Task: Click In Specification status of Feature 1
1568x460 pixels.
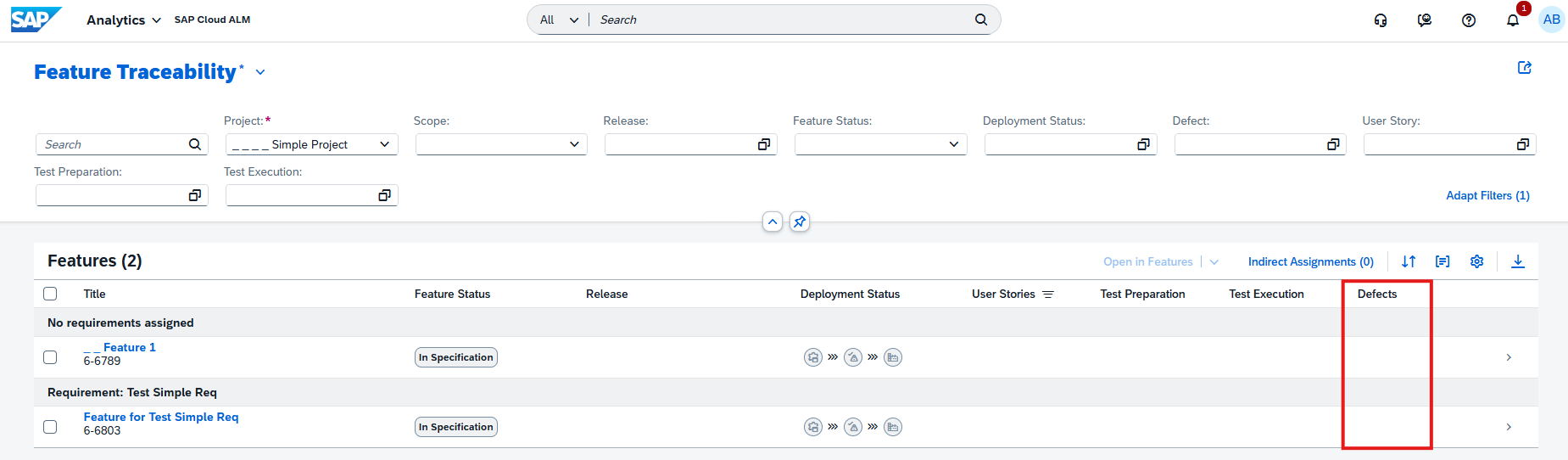Action: tap(456, 357)
